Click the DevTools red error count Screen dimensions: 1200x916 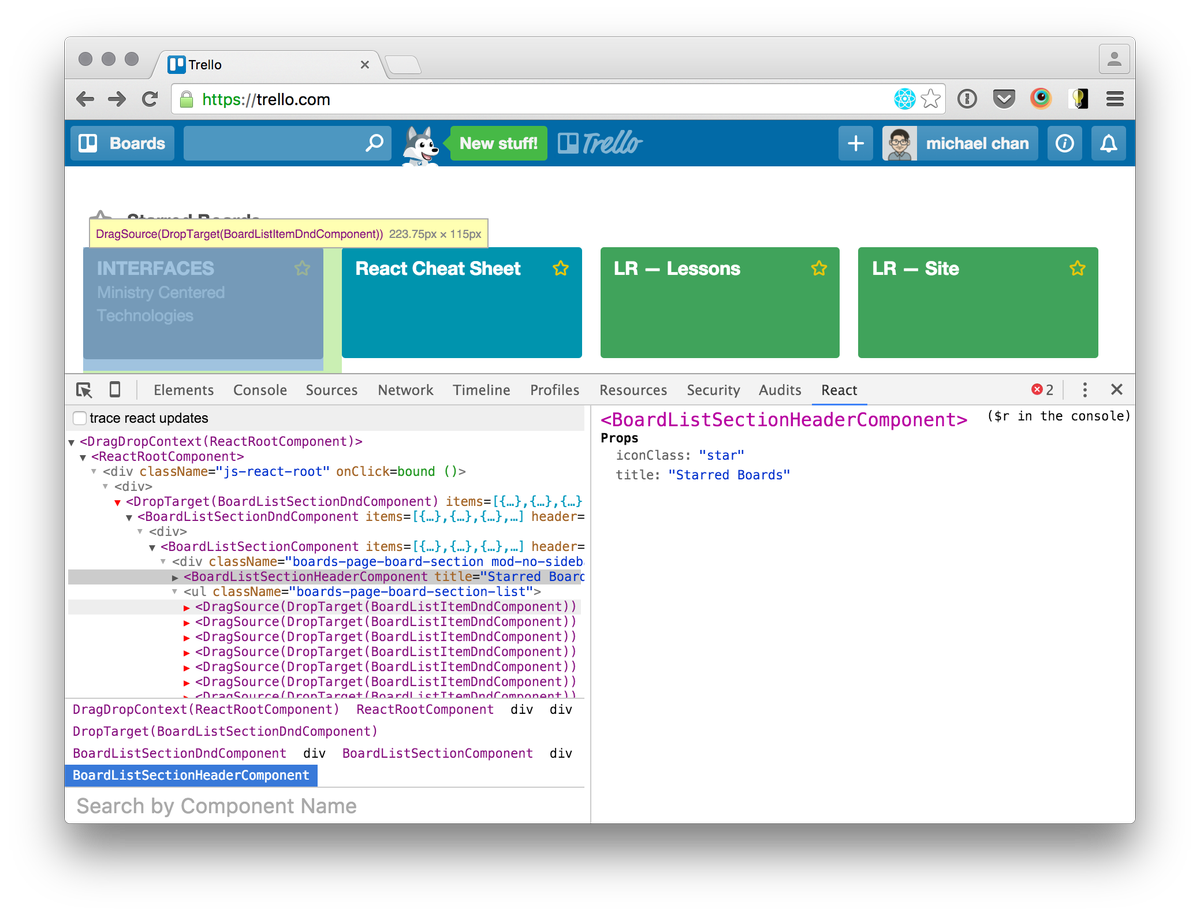coord(1042,390)
